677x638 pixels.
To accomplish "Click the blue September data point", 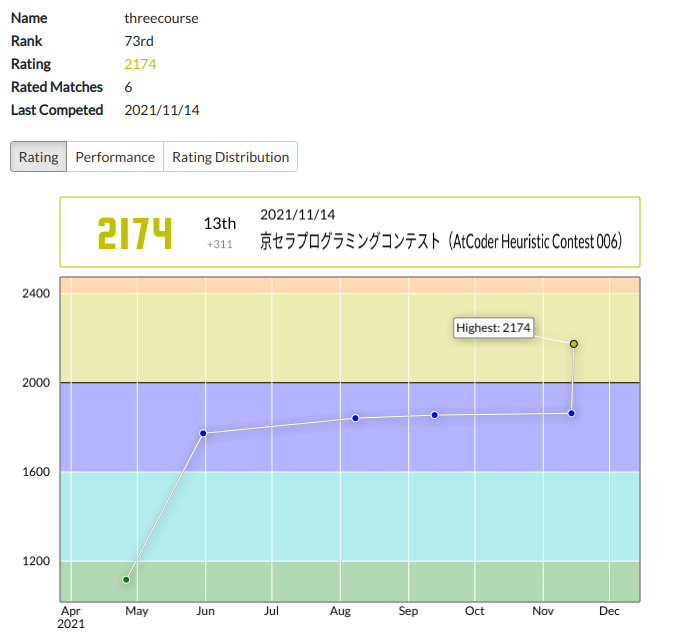I will point(435,415).
